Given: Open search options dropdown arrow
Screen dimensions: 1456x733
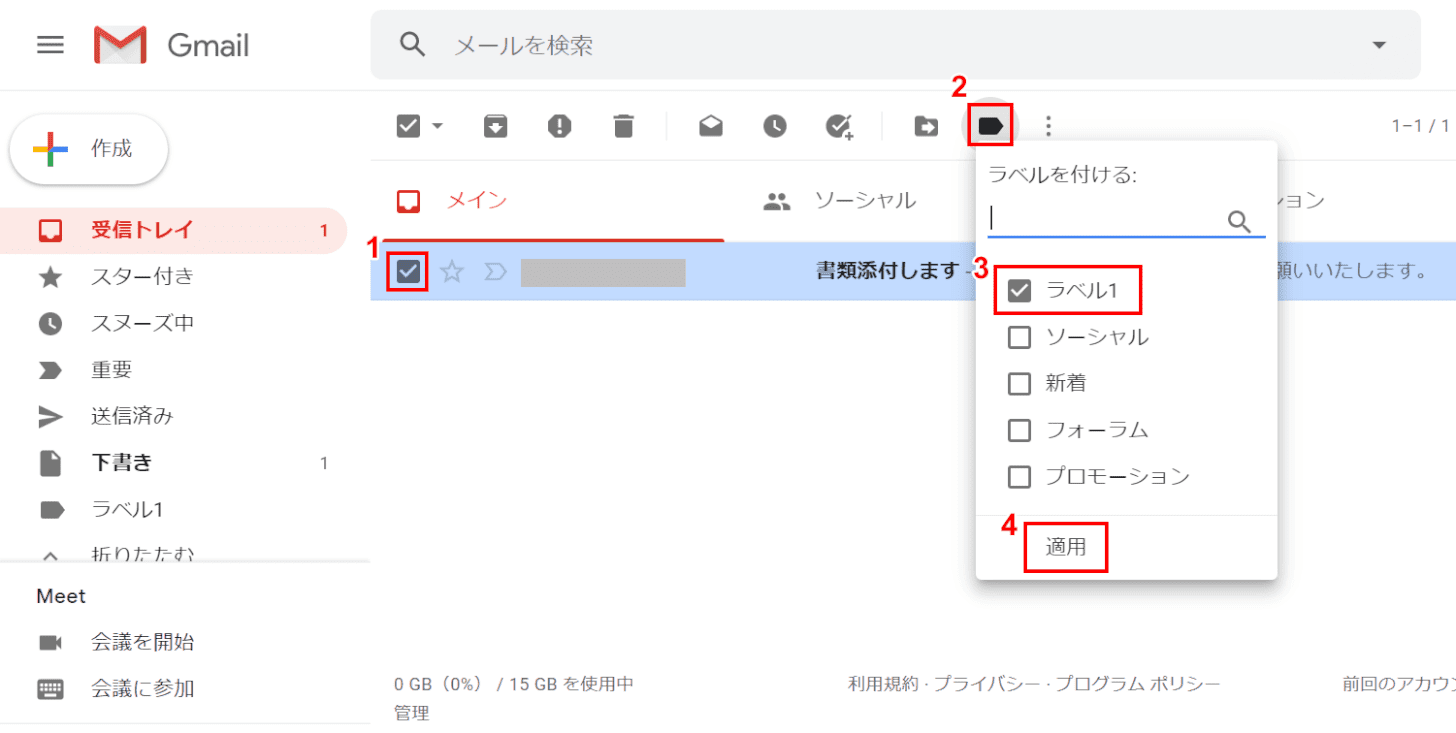Looking at the screenshot, I should coord(1380,45).
